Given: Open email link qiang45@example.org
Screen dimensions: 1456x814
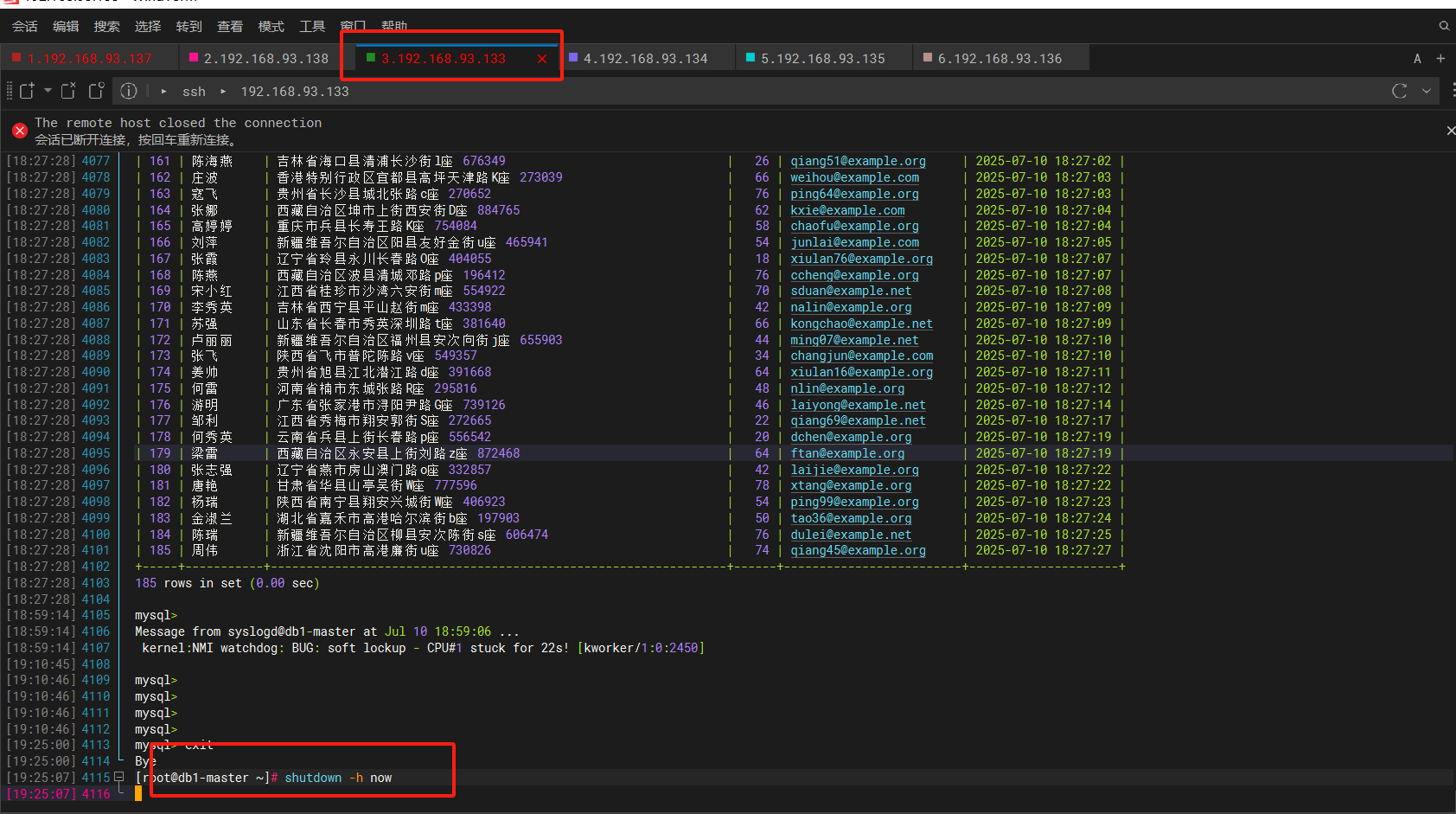Looking at the screenshot, I should (x=858, y=550).
